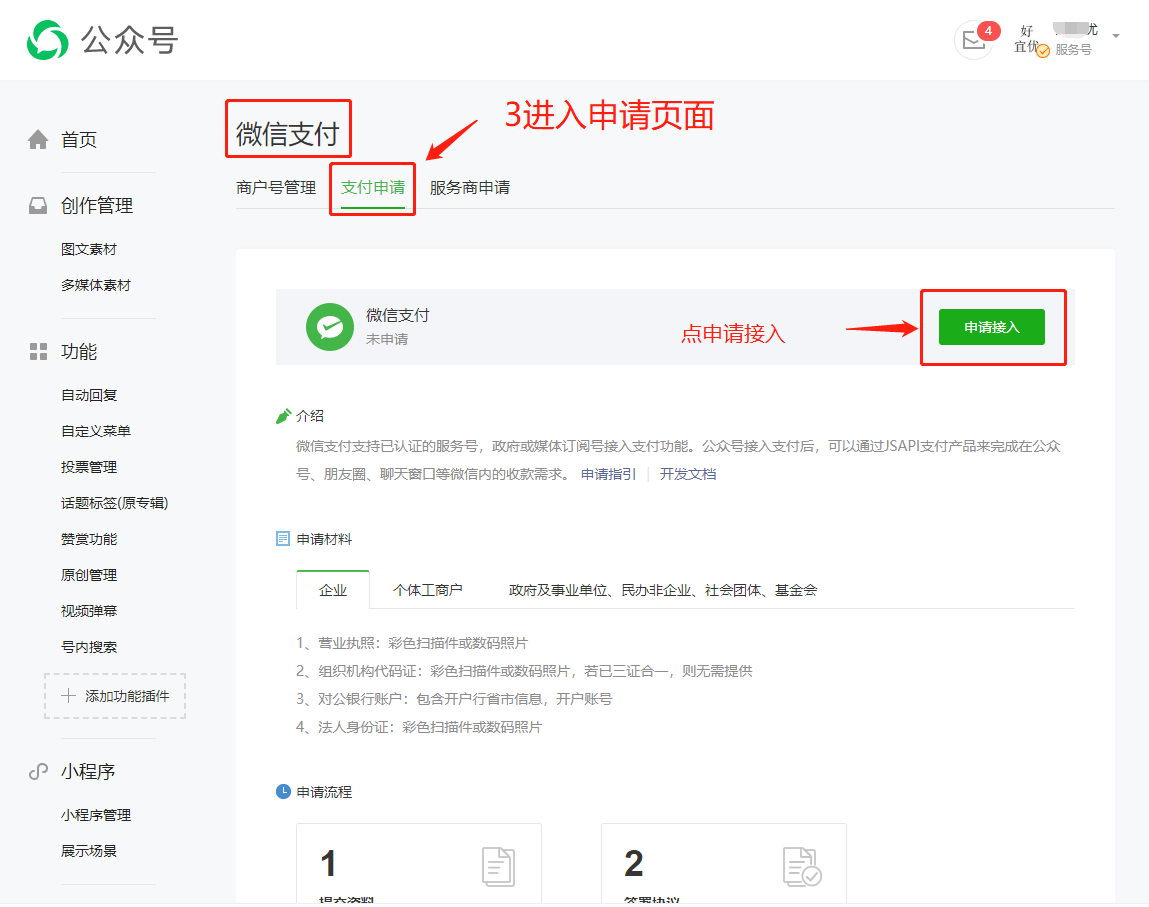
Task: Go to 自定义菜单 in the sidebar
Action: tap(96, 431)
